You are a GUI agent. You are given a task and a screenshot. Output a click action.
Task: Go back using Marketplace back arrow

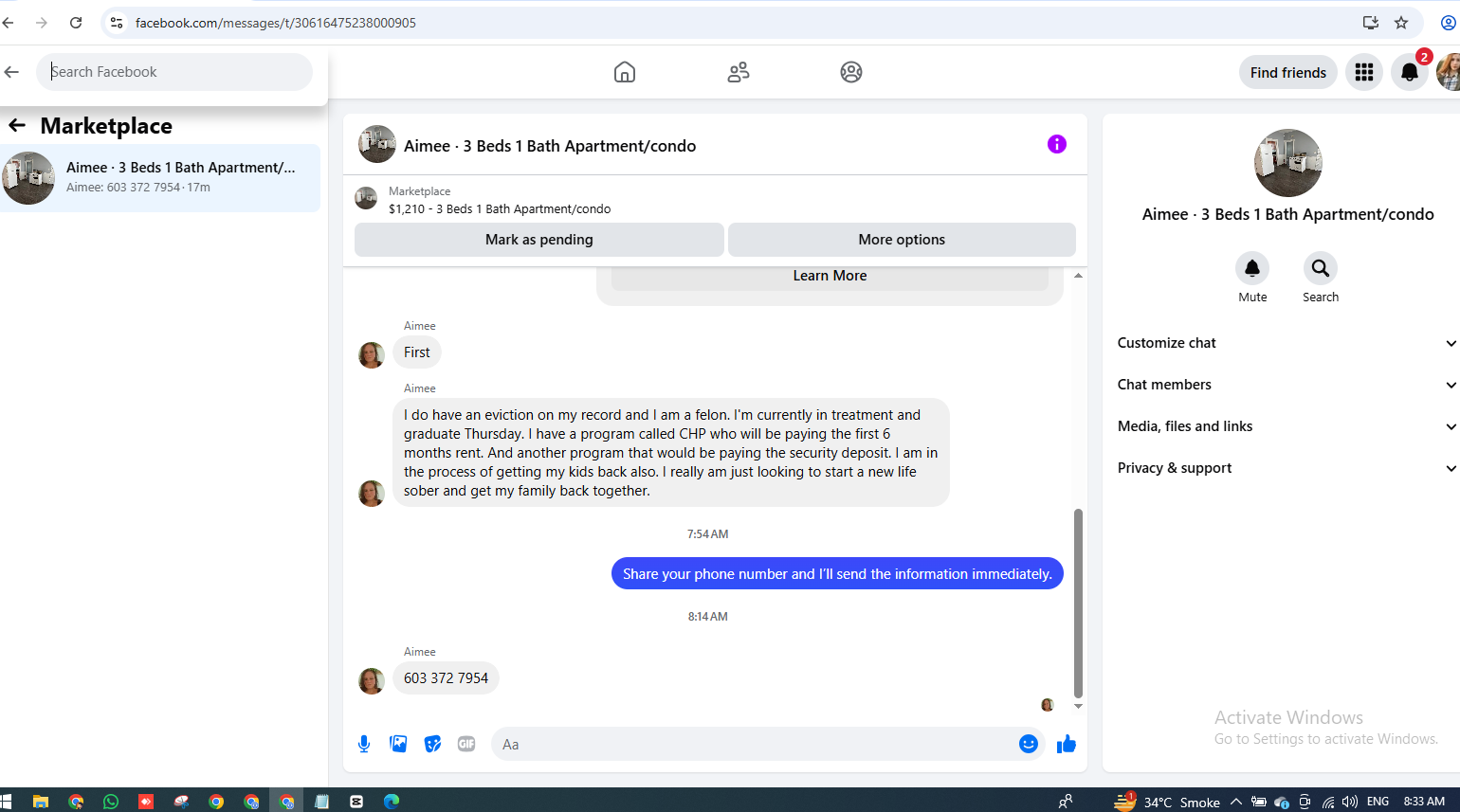17,126
